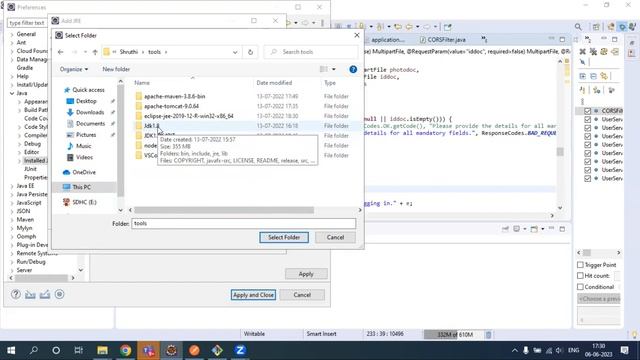Screen dimensions: 640x360
Task: Enable the Conditional checkbox
Action: pos(580,287)
